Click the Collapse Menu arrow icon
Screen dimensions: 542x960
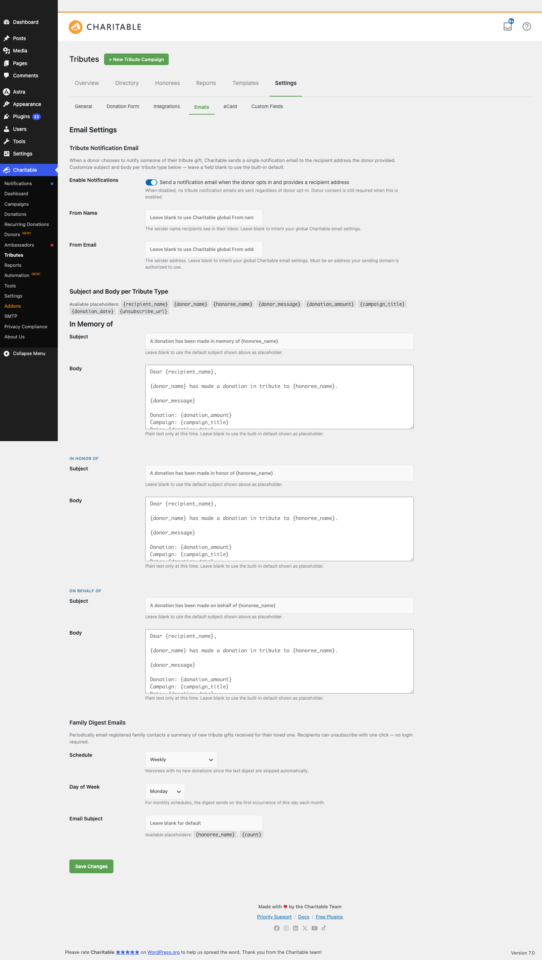point(6,354)
